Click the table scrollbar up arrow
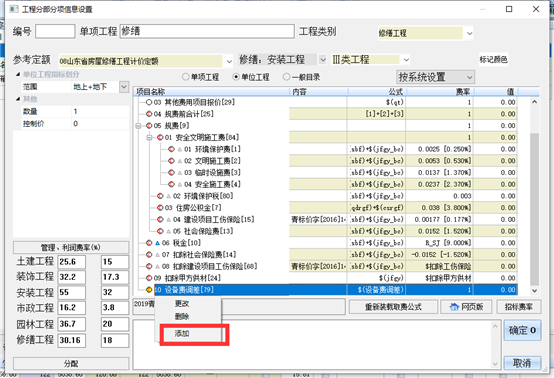554x378 pixels. [534, 102]
